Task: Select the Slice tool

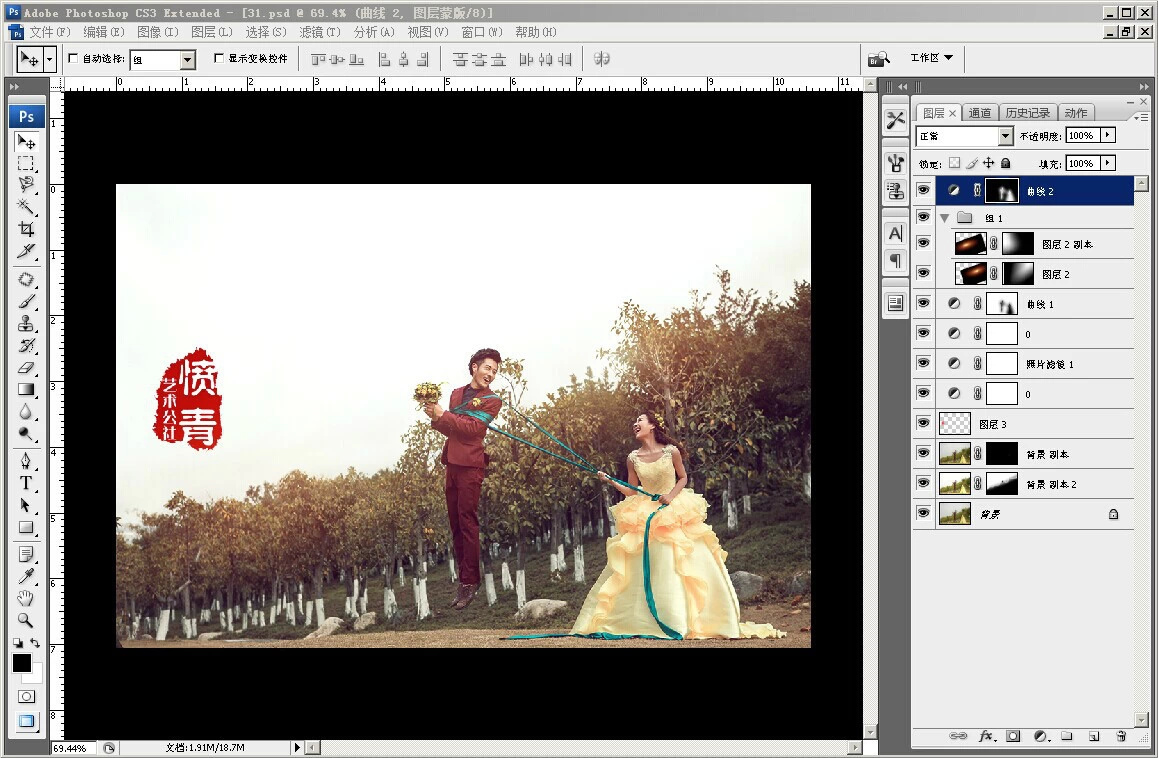Action: click(26, 251)
